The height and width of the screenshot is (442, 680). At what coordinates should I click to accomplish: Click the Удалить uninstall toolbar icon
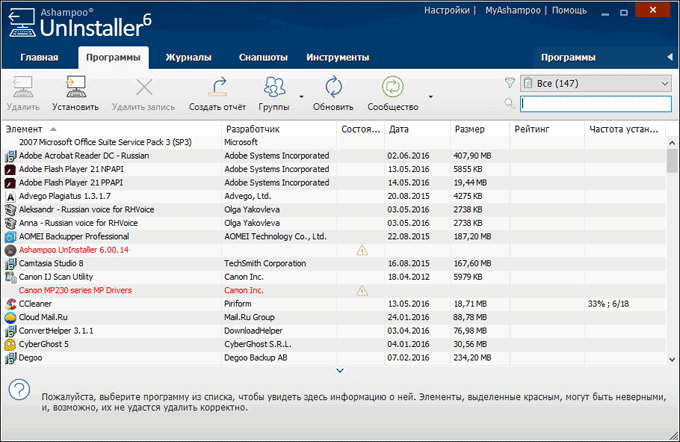pos(23,87)
